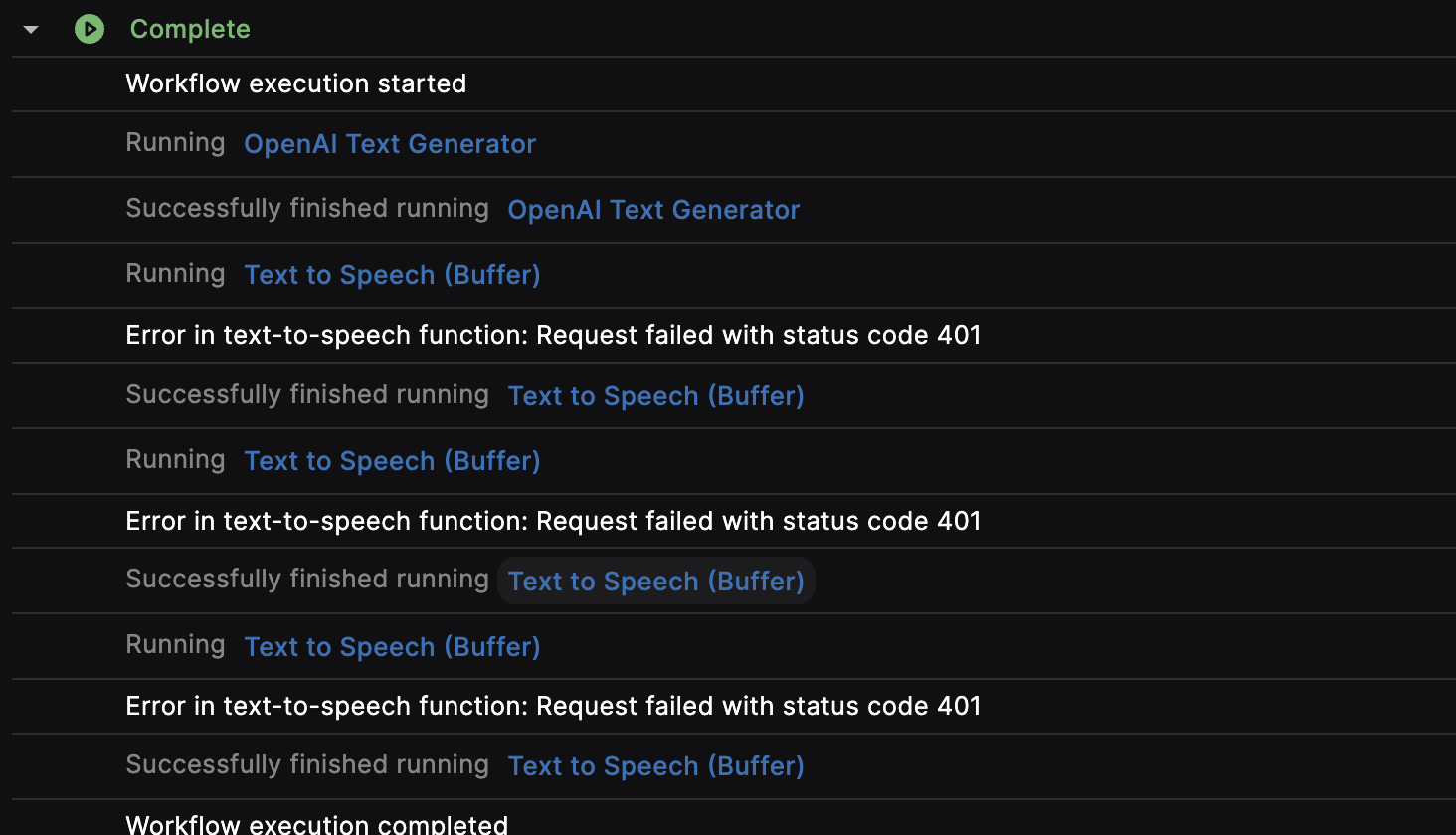Open first 'Running' Text to Speech (Buffer) link
The height and width of the screenshot is (835, 1456).
point(392,275)
